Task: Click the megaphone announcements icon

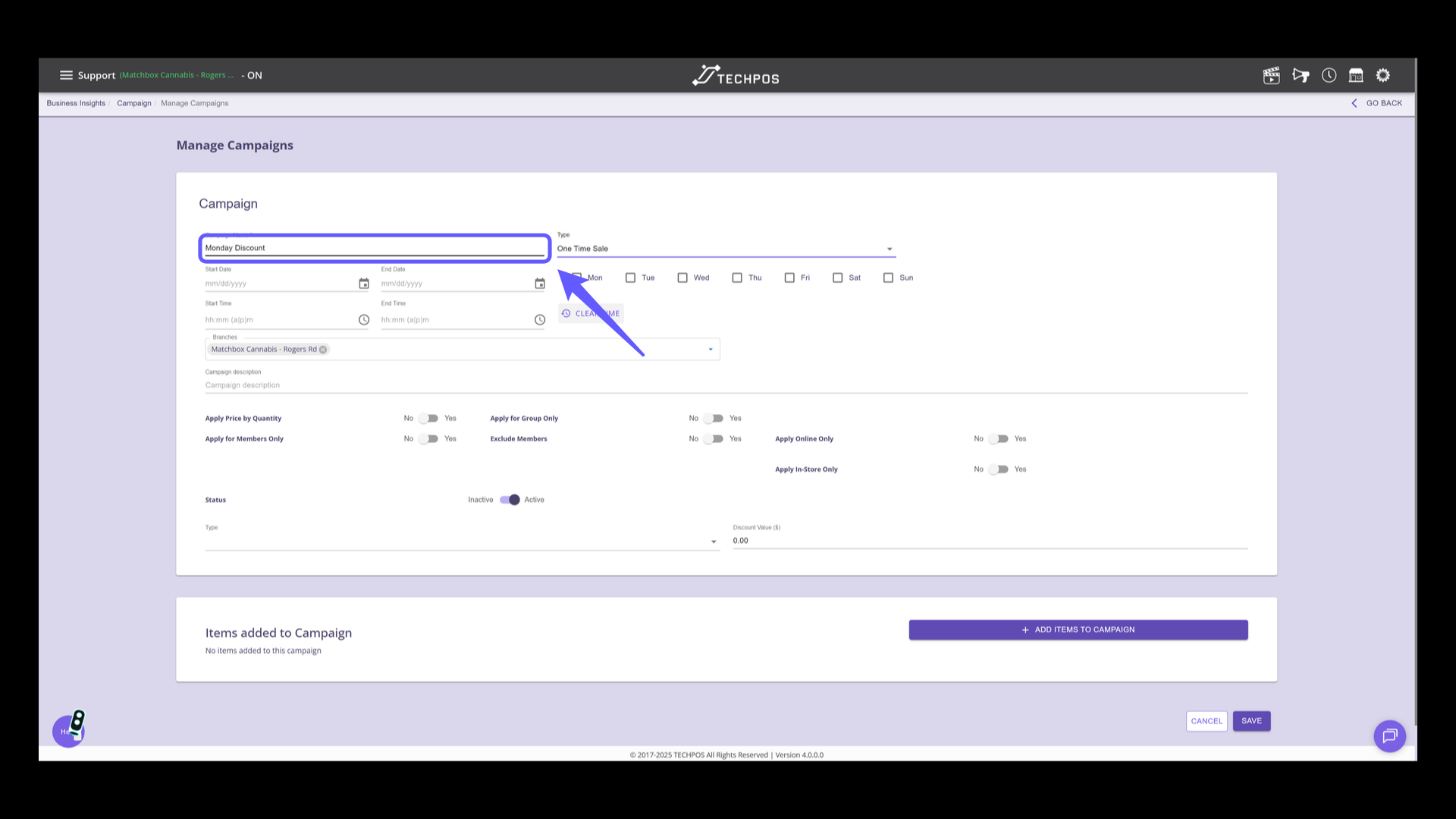Action: pyautogui.click(x=1301, y=75)
